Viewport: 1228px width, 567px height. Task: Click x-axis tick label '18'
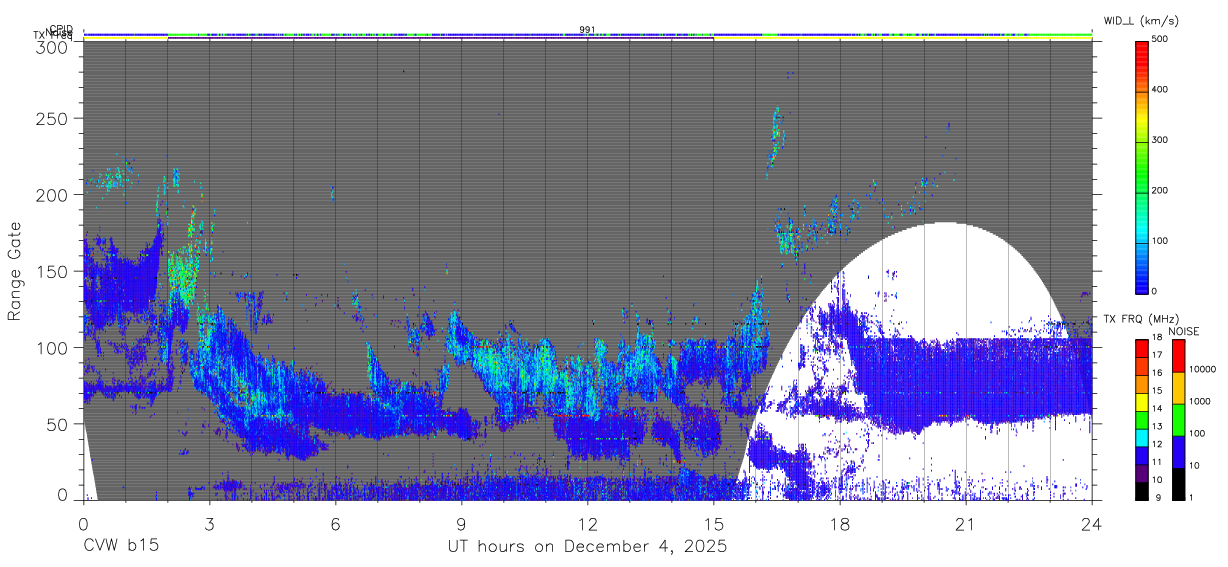click(x=839, y=523)
